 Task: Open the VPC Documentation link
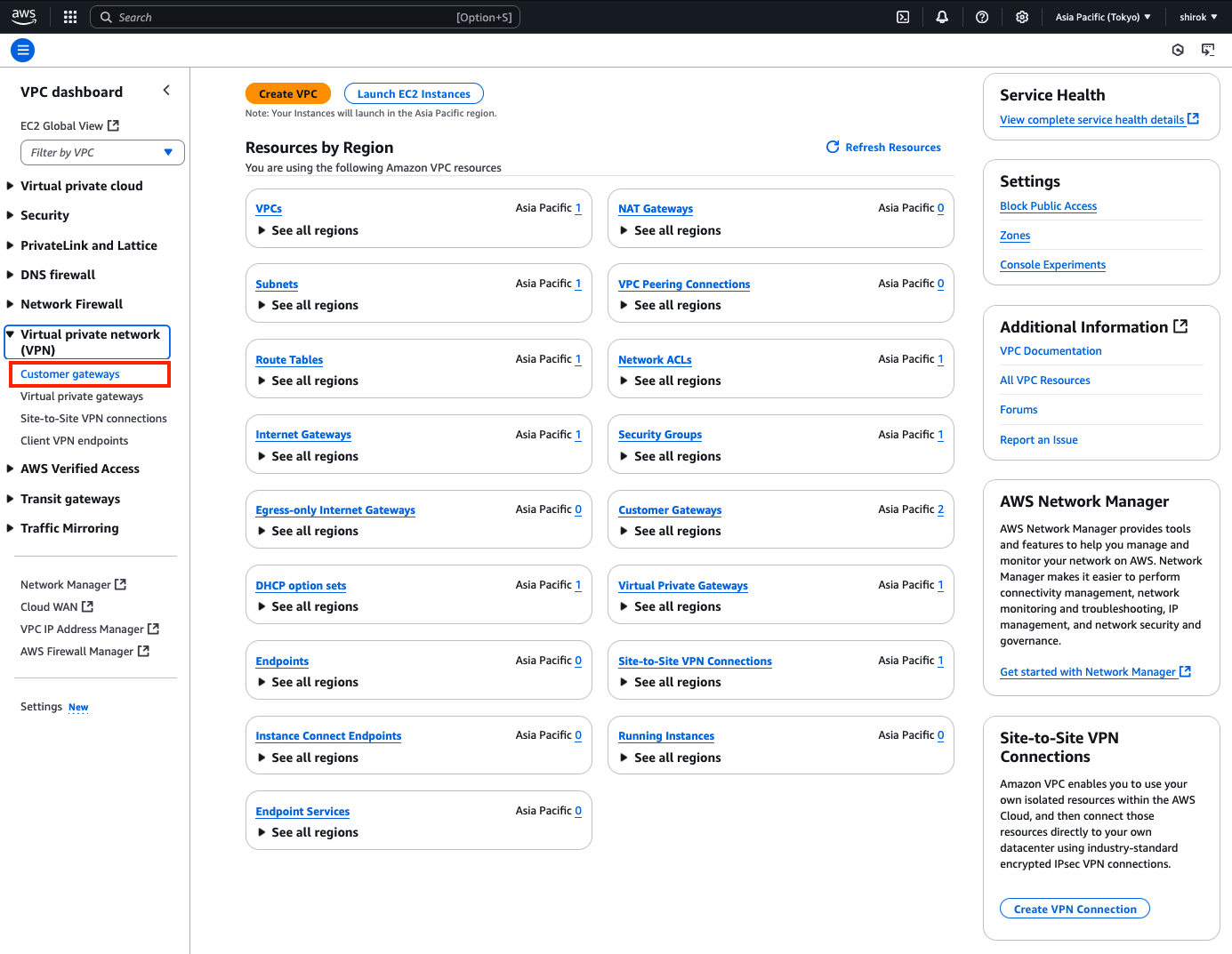point(1051,351)
